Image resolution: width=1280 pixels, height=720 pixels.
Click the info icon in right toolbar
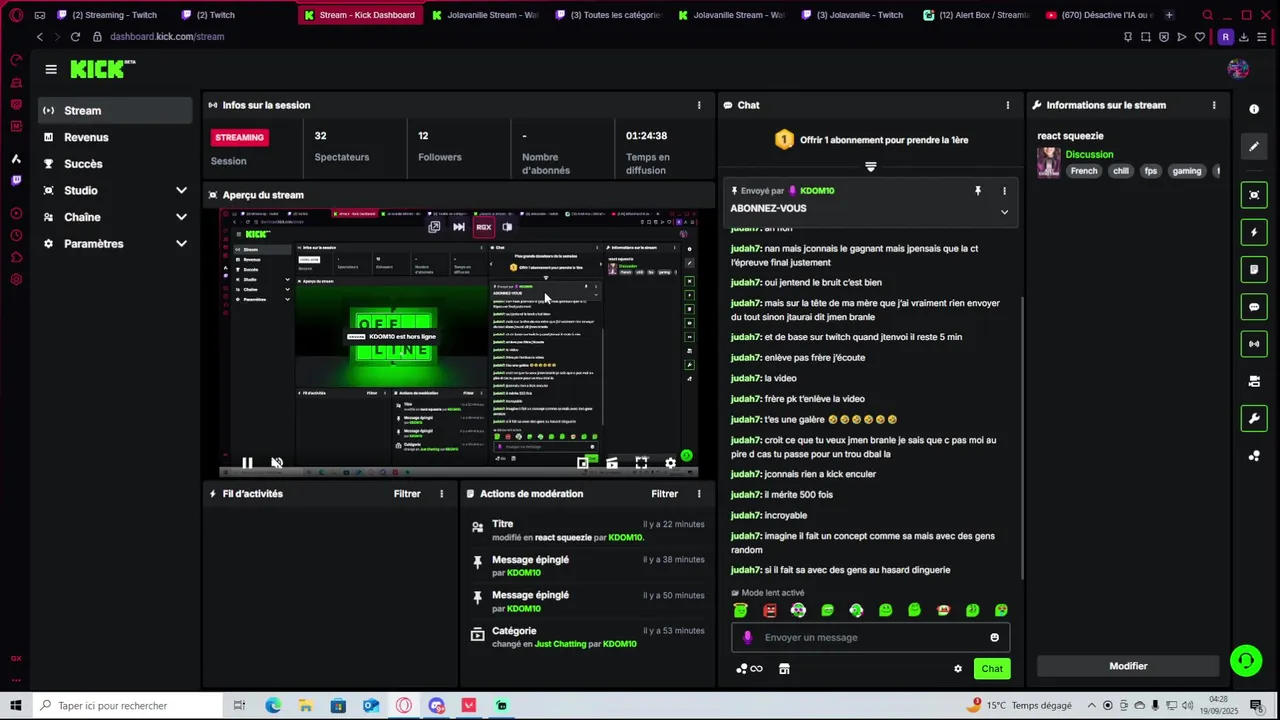pos(1254,109)
